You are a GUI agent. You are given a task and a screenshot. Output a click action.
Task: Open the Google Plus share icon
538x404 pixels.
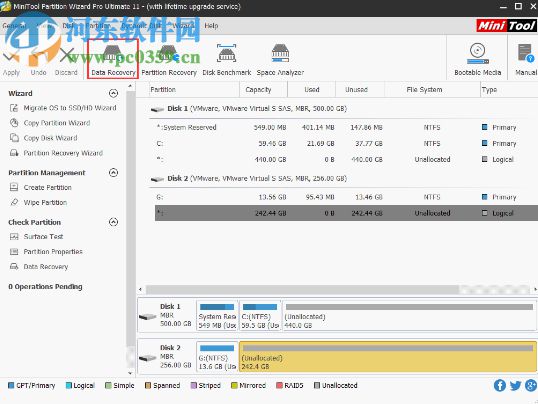point(531,385)
